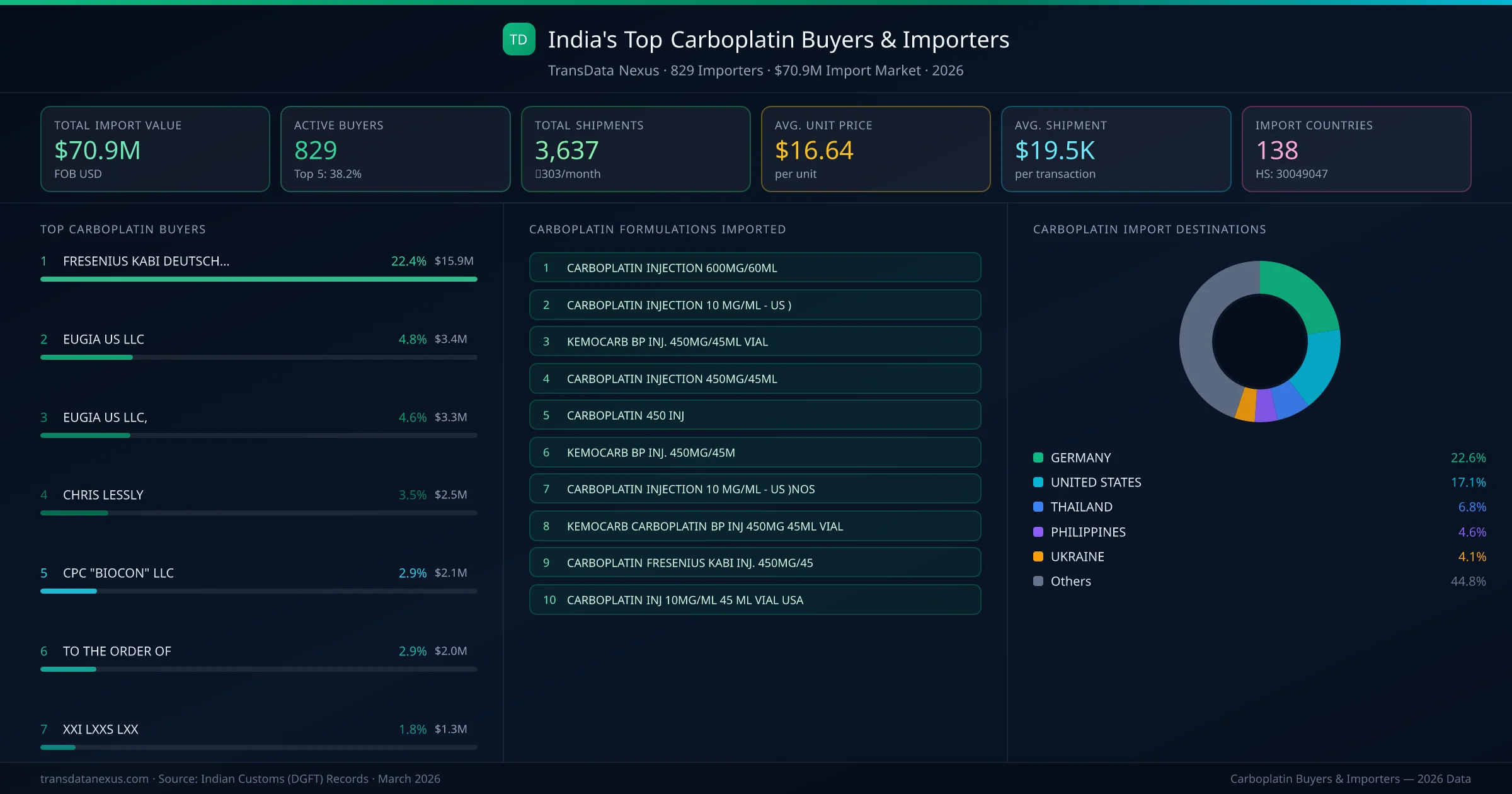
Task: Click the Others gray legend swatch
Action: (1038, 581)
